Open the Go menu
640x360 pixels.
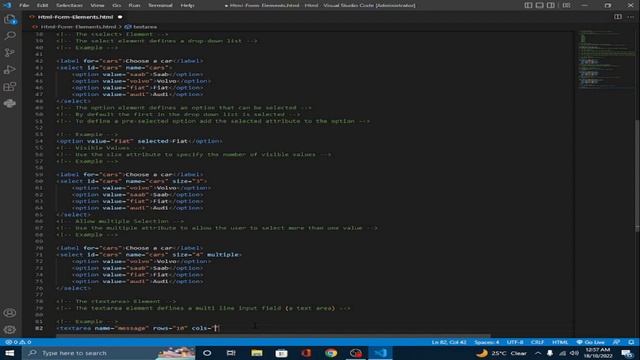pos(116,5)
